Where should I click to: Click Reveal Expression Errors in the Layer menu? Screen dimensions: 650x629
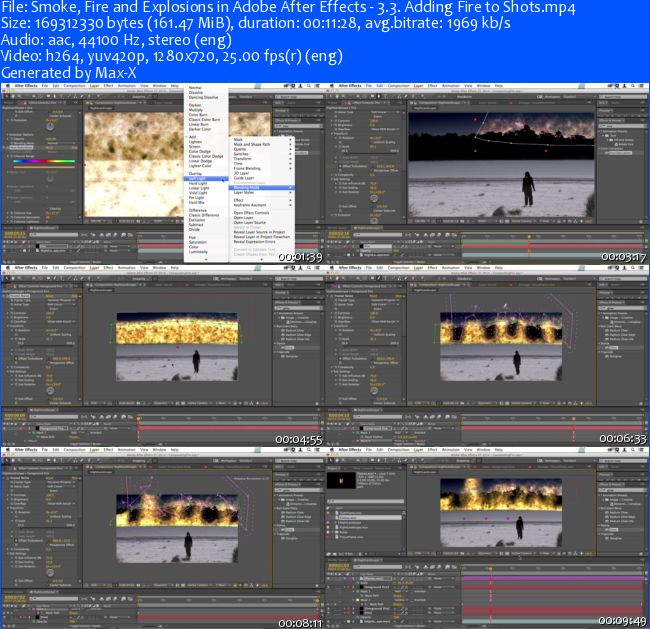(262, 241)
